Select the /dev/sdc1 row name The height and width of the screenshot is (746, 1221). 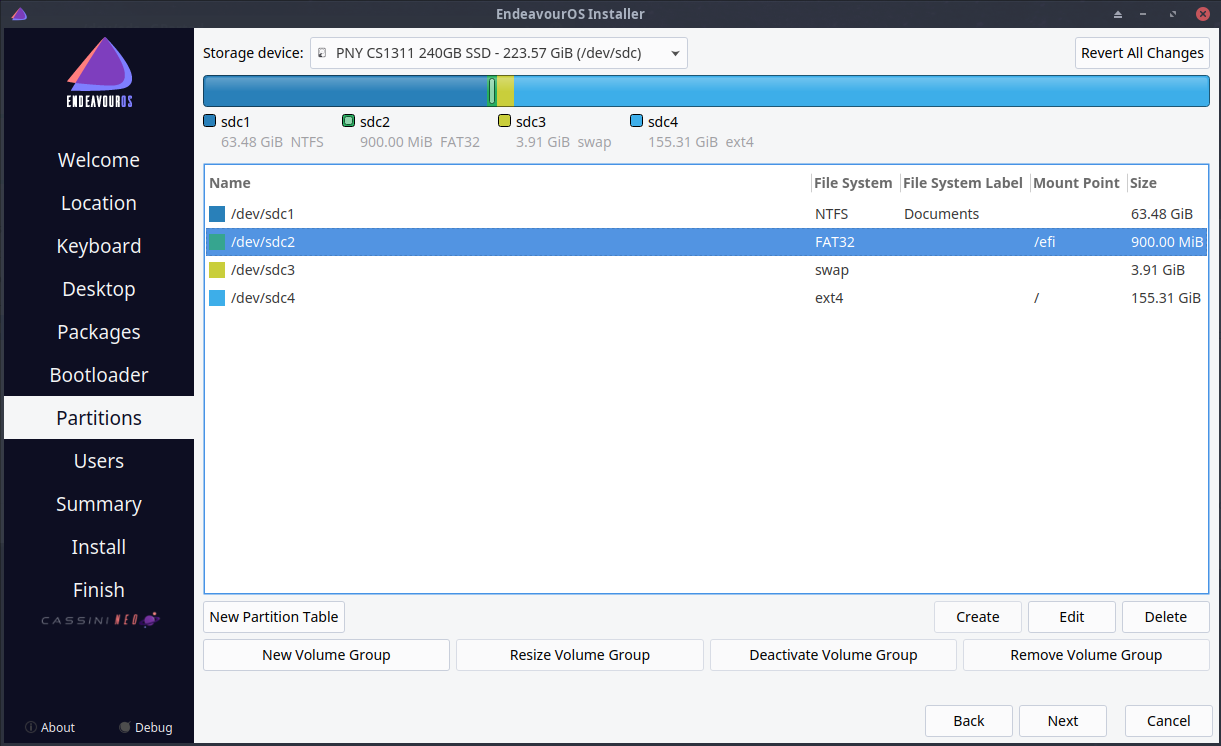point(262,214)
